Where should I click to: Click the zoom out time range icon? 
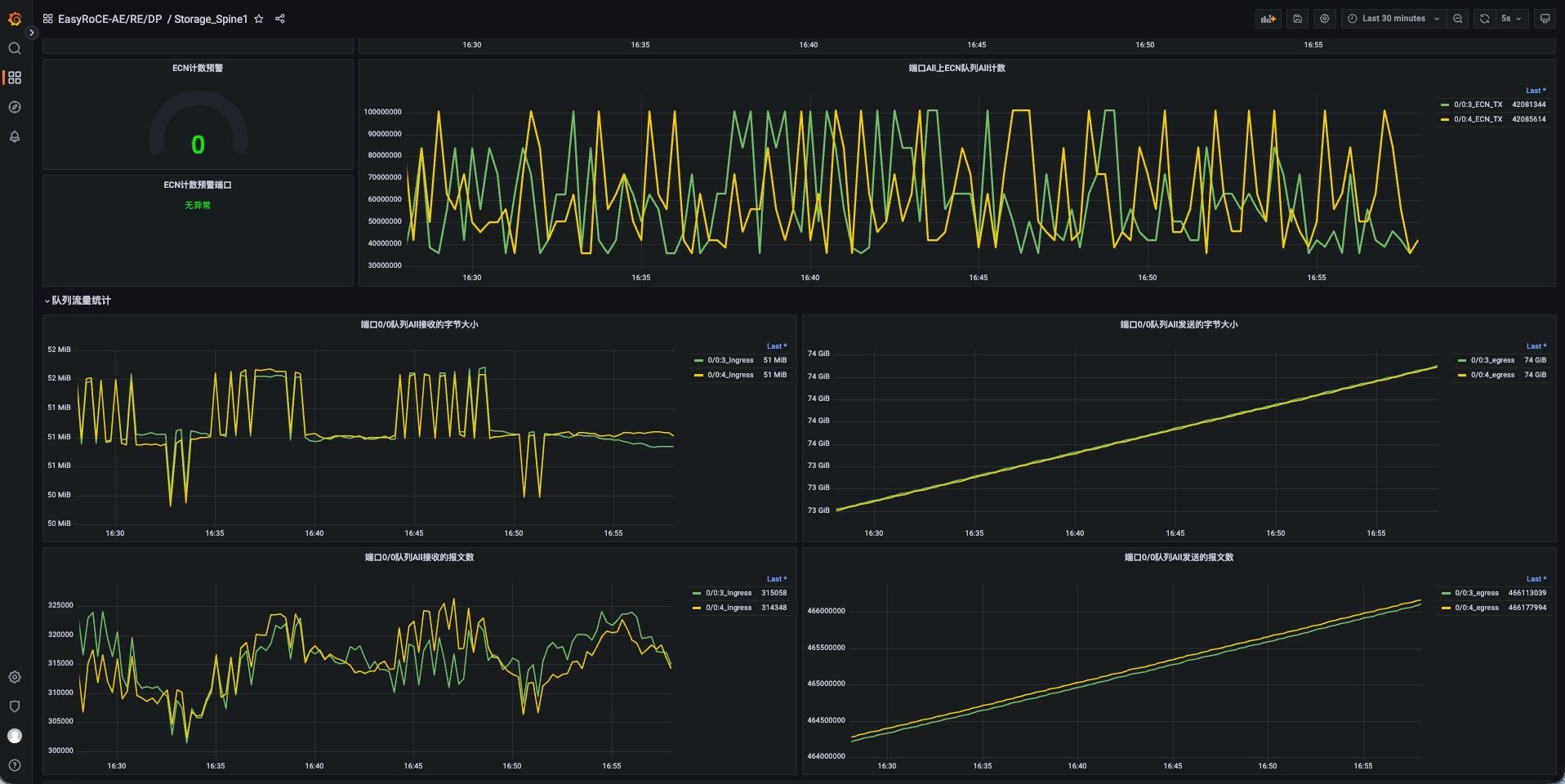click(x=1457, y=19)
